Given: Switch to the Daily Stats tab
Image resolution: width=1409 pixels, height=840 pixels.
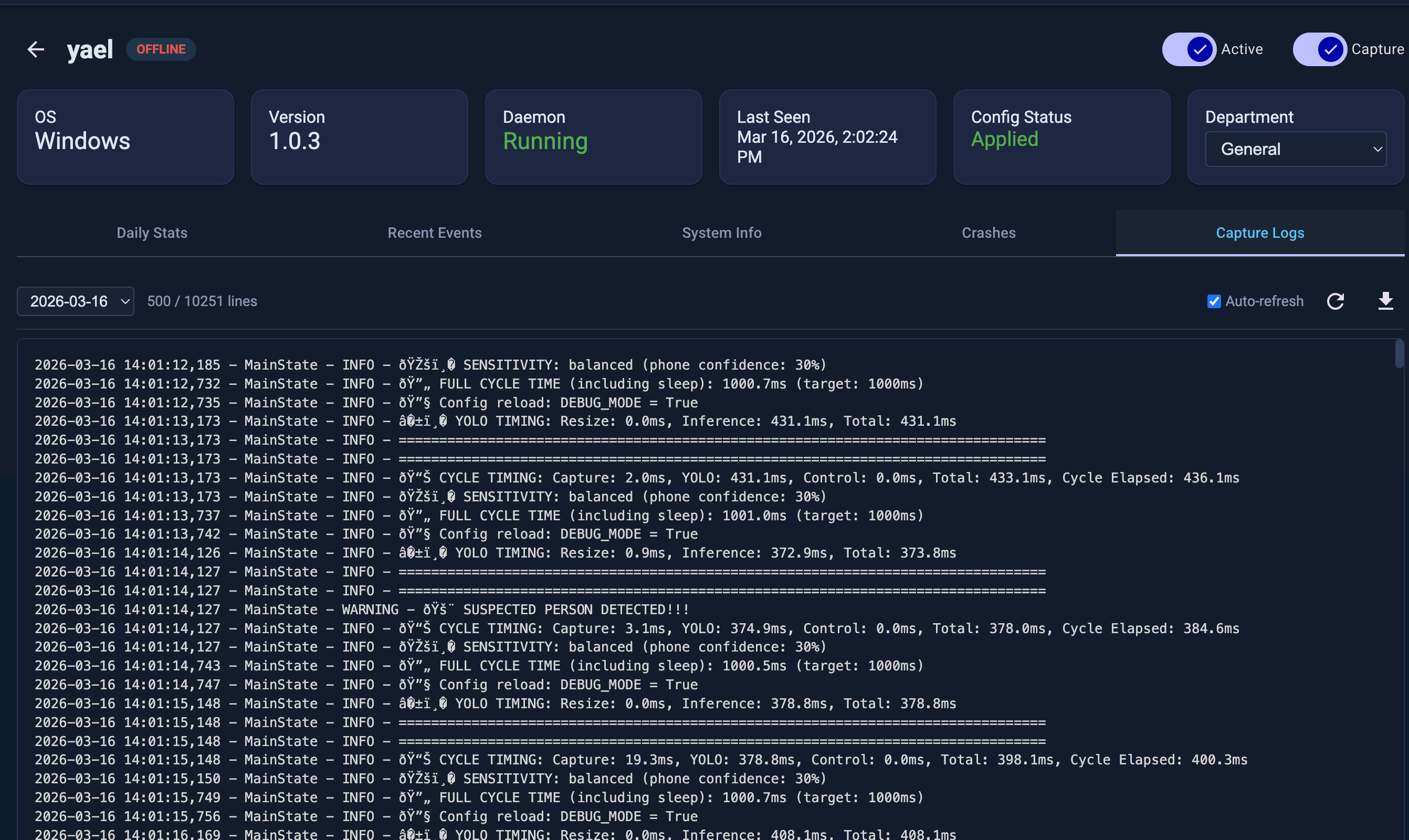Looking at the screenshot, I should tap(152, 233).
